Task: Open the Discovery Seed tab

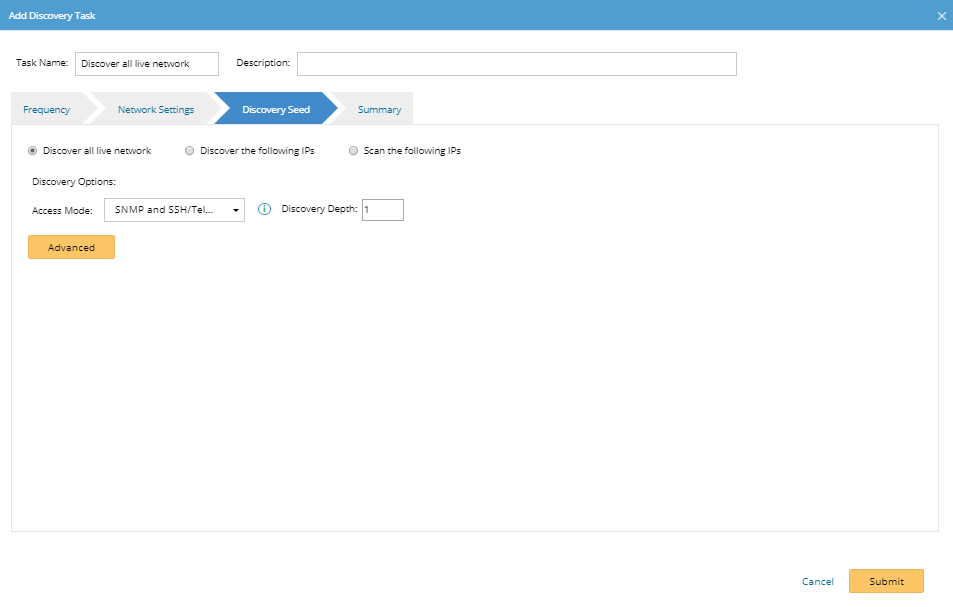Action: point(276,109)
